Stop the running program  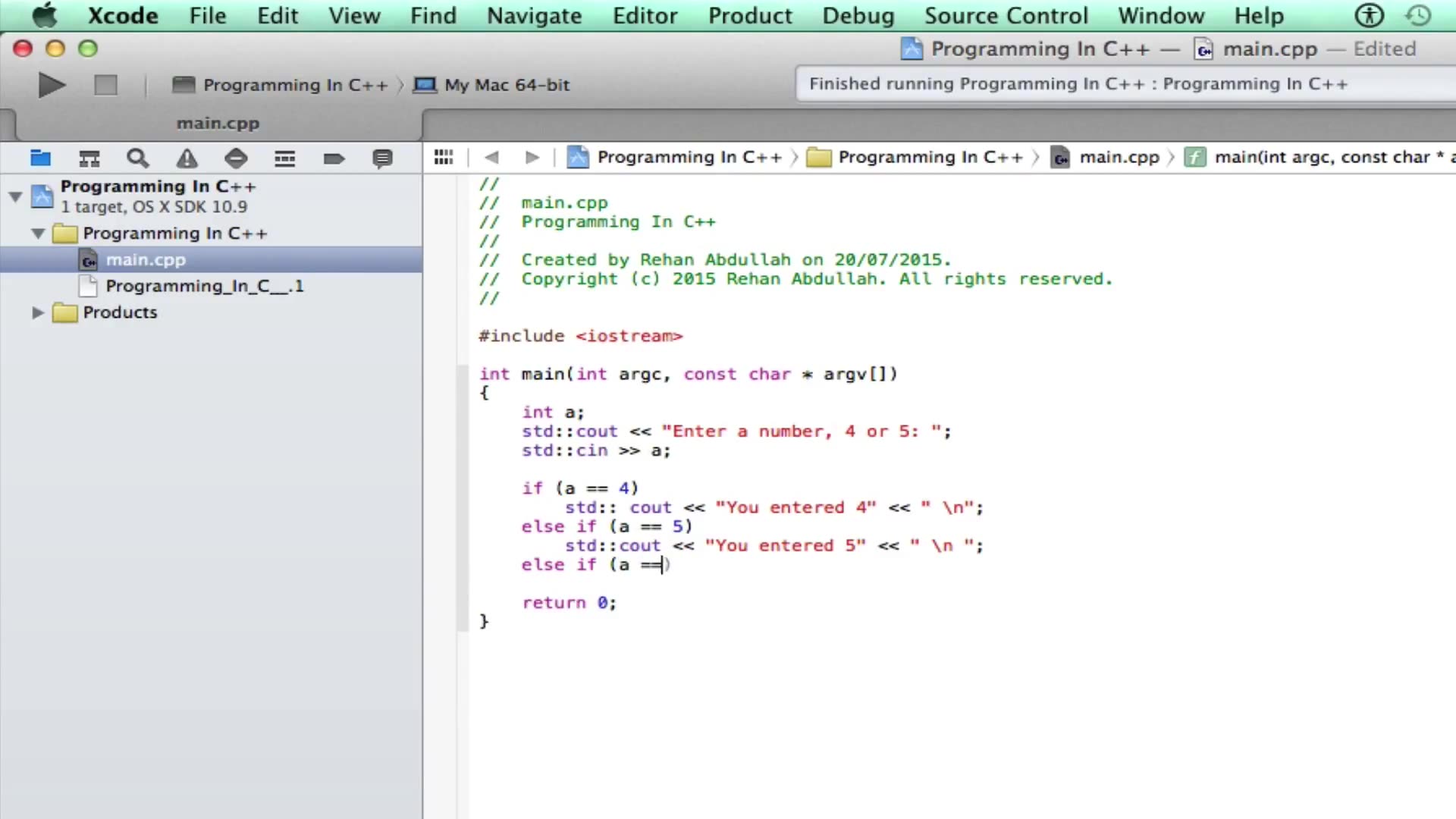(x=105, y=85)
